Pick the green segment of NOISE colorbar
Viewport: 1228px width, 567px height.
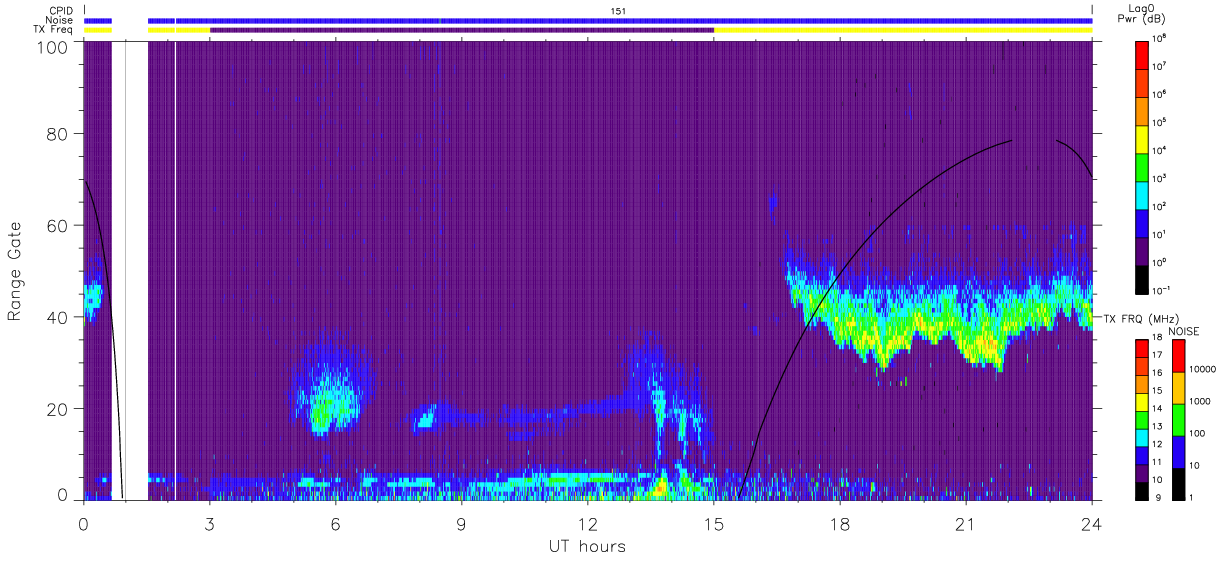(1178, 419)
